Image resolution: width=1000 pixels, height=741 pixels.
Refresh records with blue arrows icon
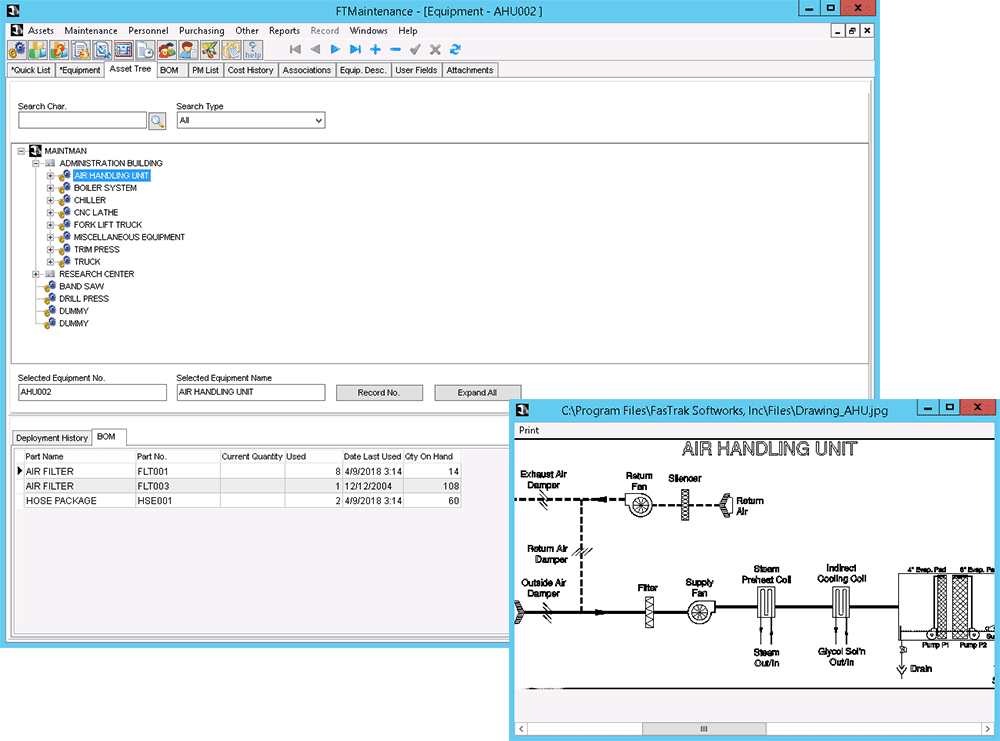455,50
